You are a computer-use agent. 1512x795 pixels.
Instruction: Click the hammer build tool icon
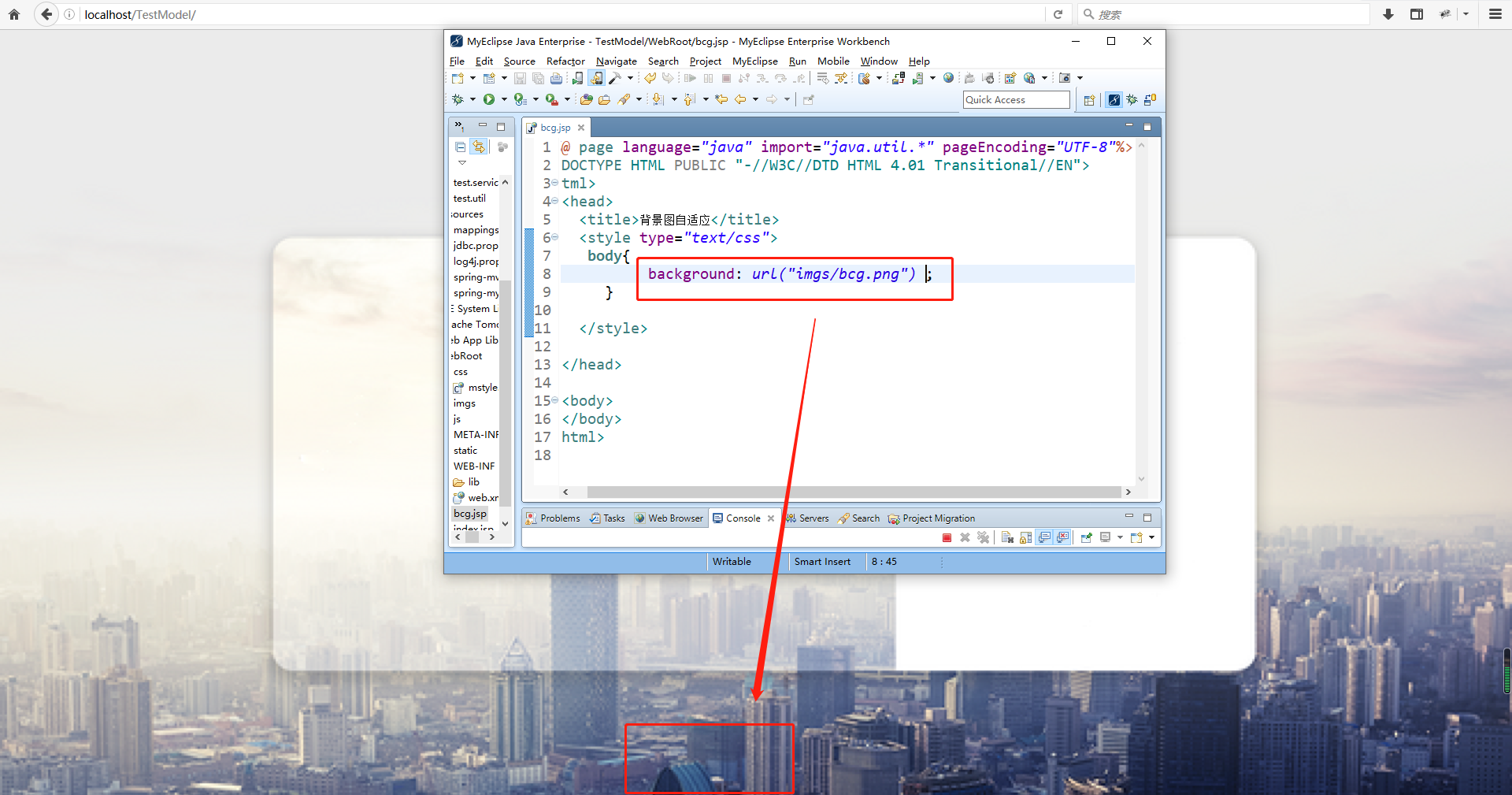[616, 78]
